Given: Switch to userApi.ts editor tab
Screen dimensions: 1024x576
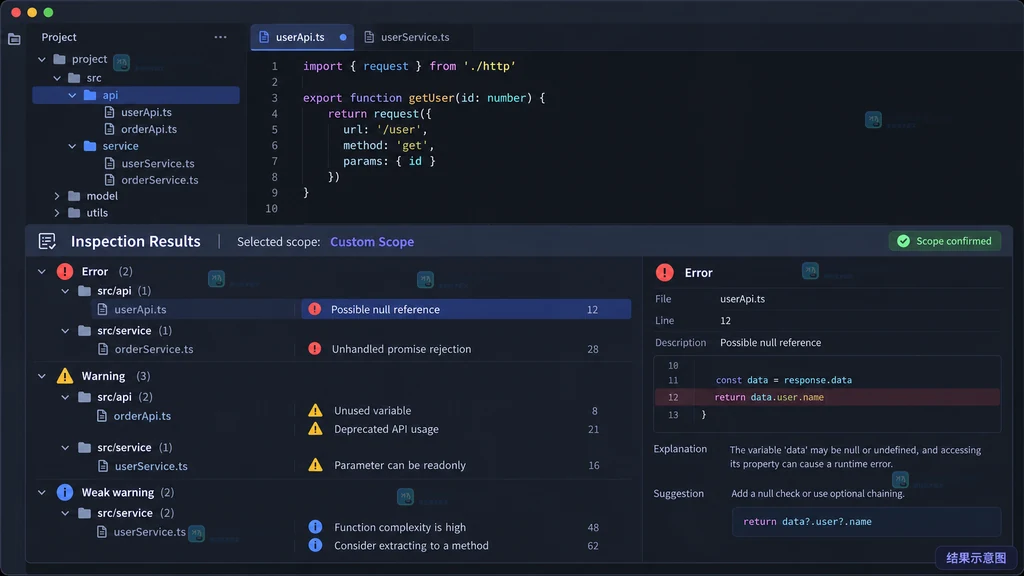Looking at the screenshot, I should coord(302,37).
